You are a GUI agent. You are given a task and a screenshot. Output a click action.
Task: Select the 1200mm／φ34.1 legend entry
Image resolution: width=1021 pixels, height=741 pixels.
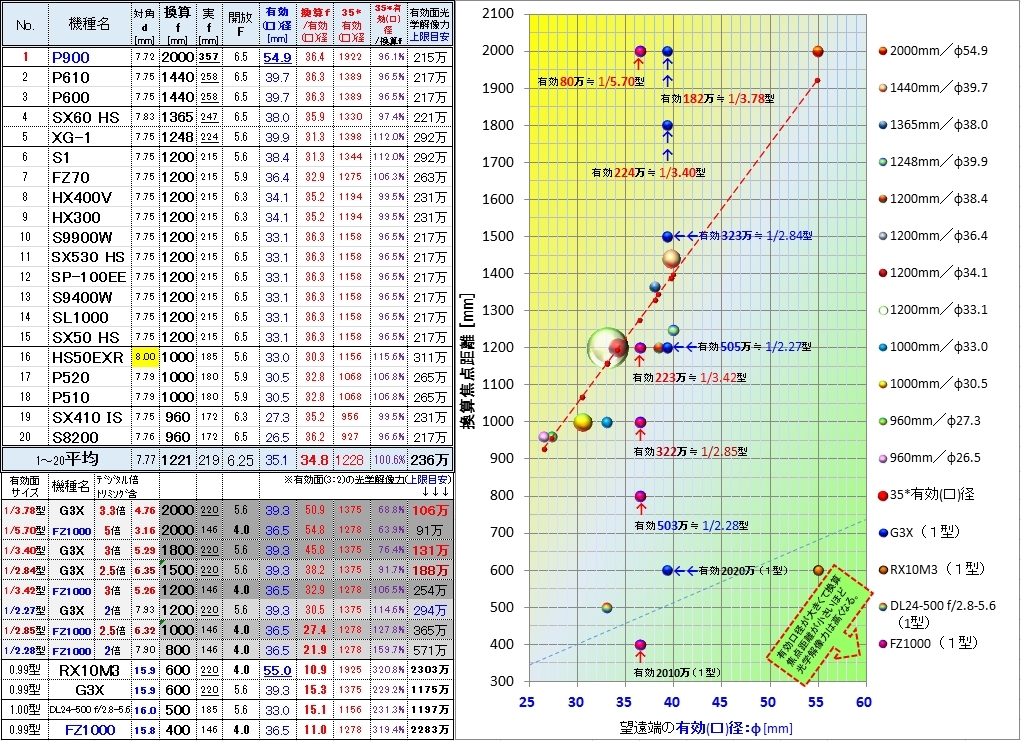[x=932, y=273]
